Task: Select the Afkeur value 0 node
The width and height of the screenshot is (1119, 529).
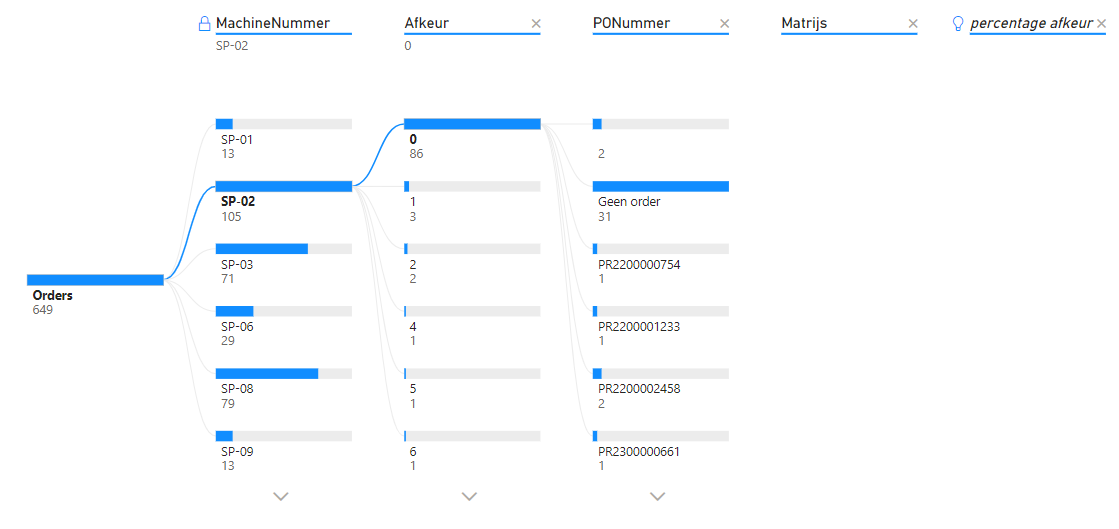Action: (x=472, y=124)
